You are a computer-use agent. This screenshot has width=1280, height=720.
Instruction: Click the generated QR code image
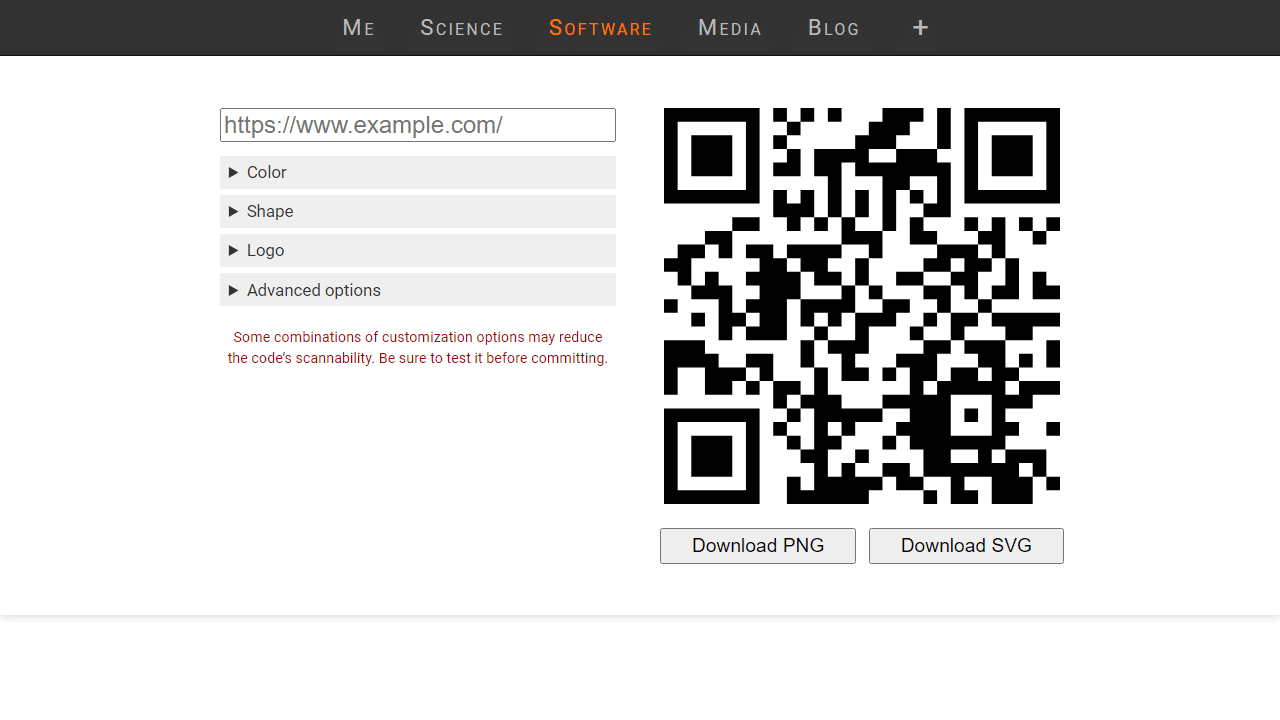862,306
